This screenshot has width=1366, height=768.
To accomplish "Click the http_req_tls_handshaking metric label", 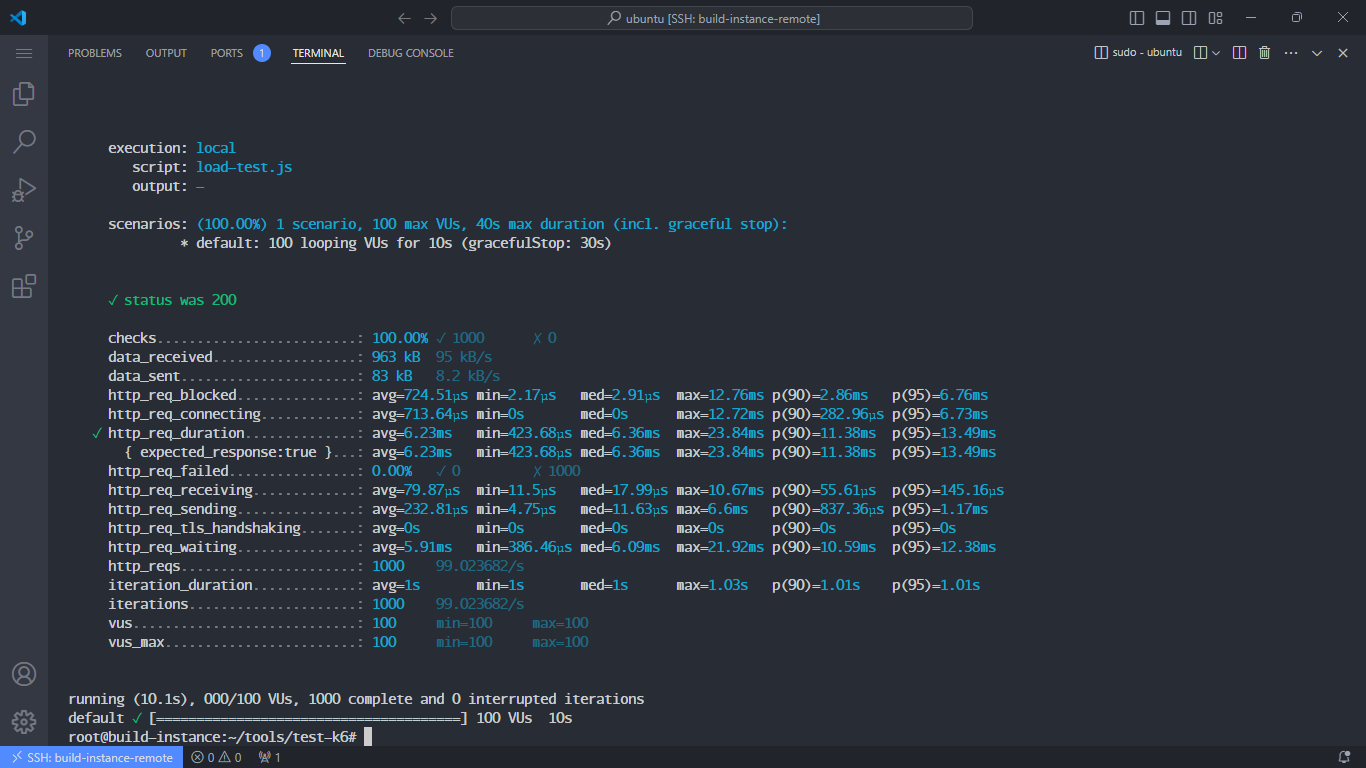I will tap(204, 528).
